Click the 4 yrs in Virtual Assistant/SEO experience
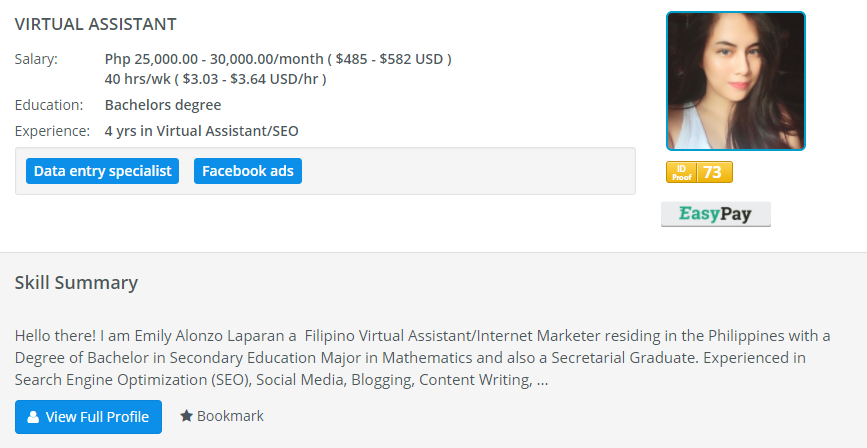867x448 pixels. [202, 131]
